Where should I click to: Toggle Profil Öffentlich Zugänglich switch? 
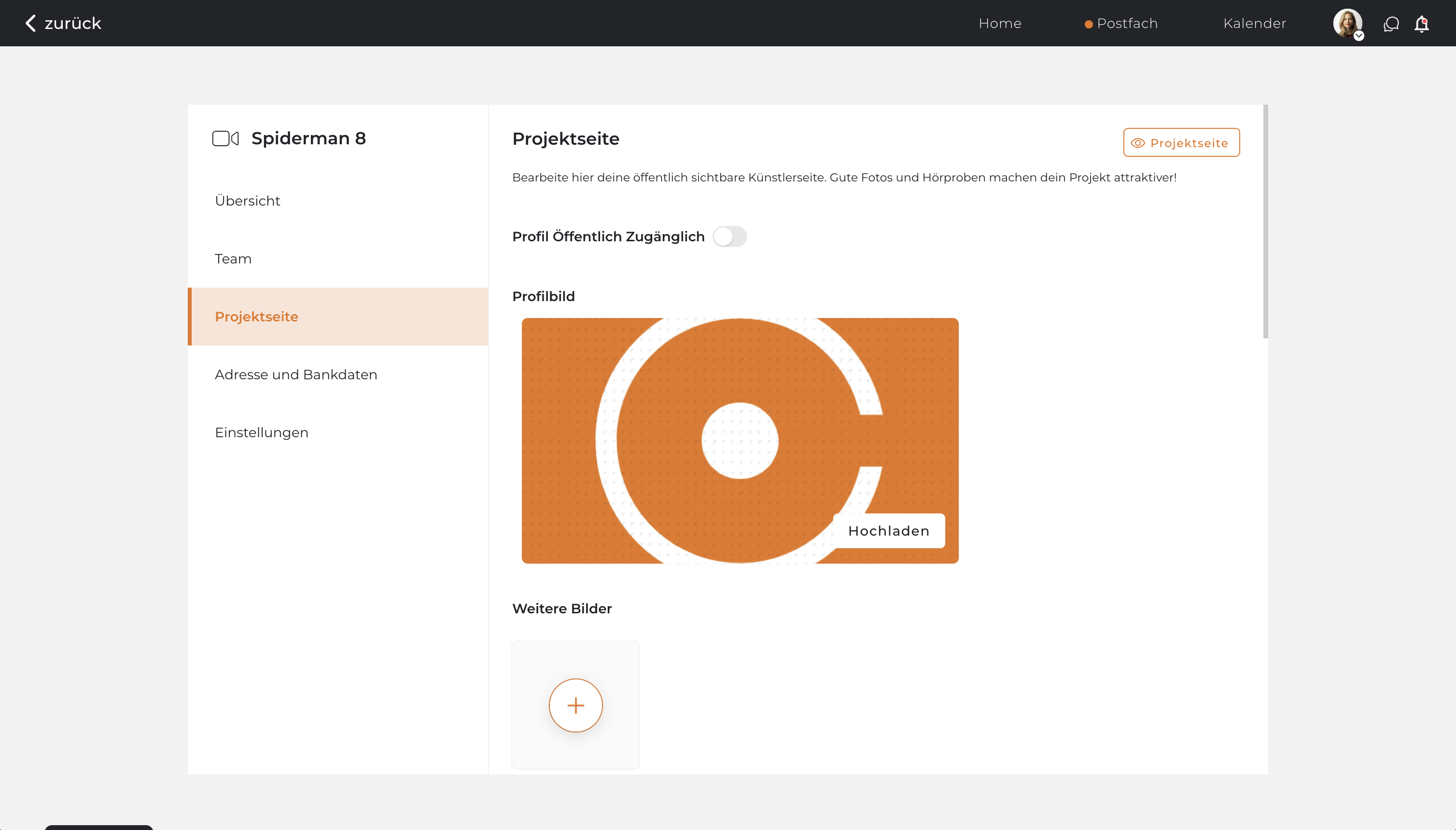tap(729, 236)
